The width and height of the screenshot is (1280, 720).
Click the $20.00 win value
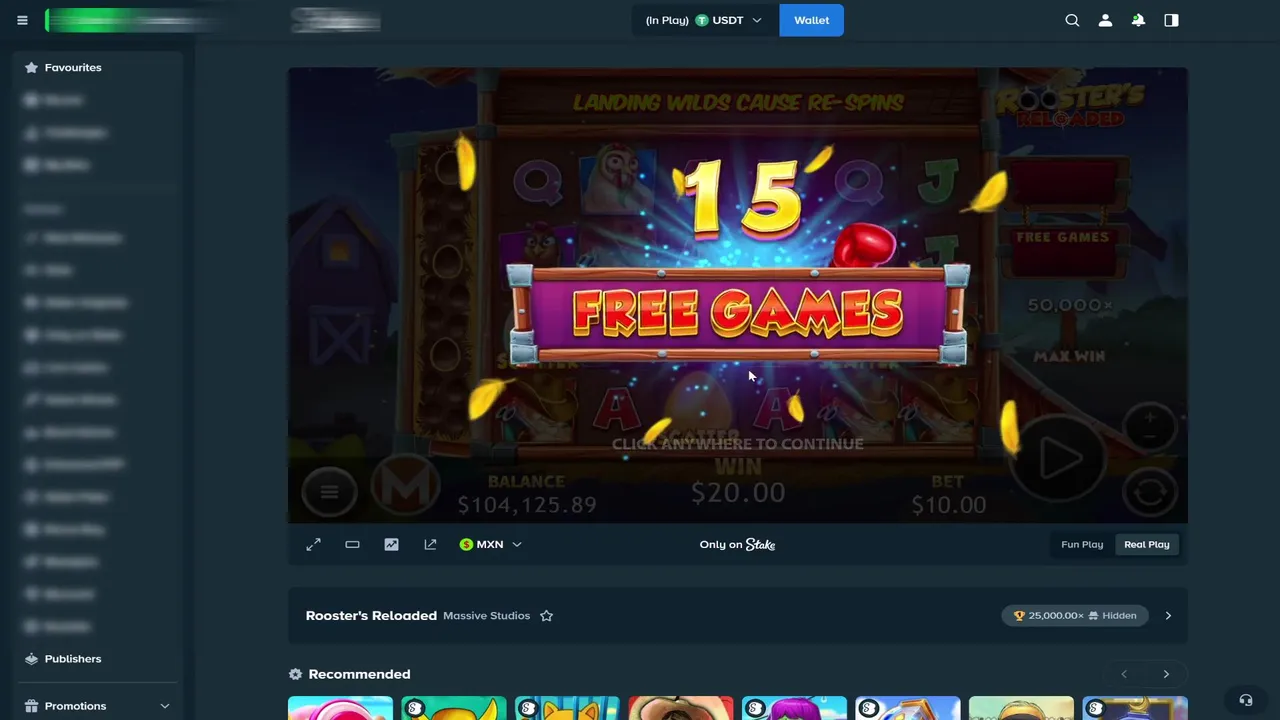(x=738, y=492)
